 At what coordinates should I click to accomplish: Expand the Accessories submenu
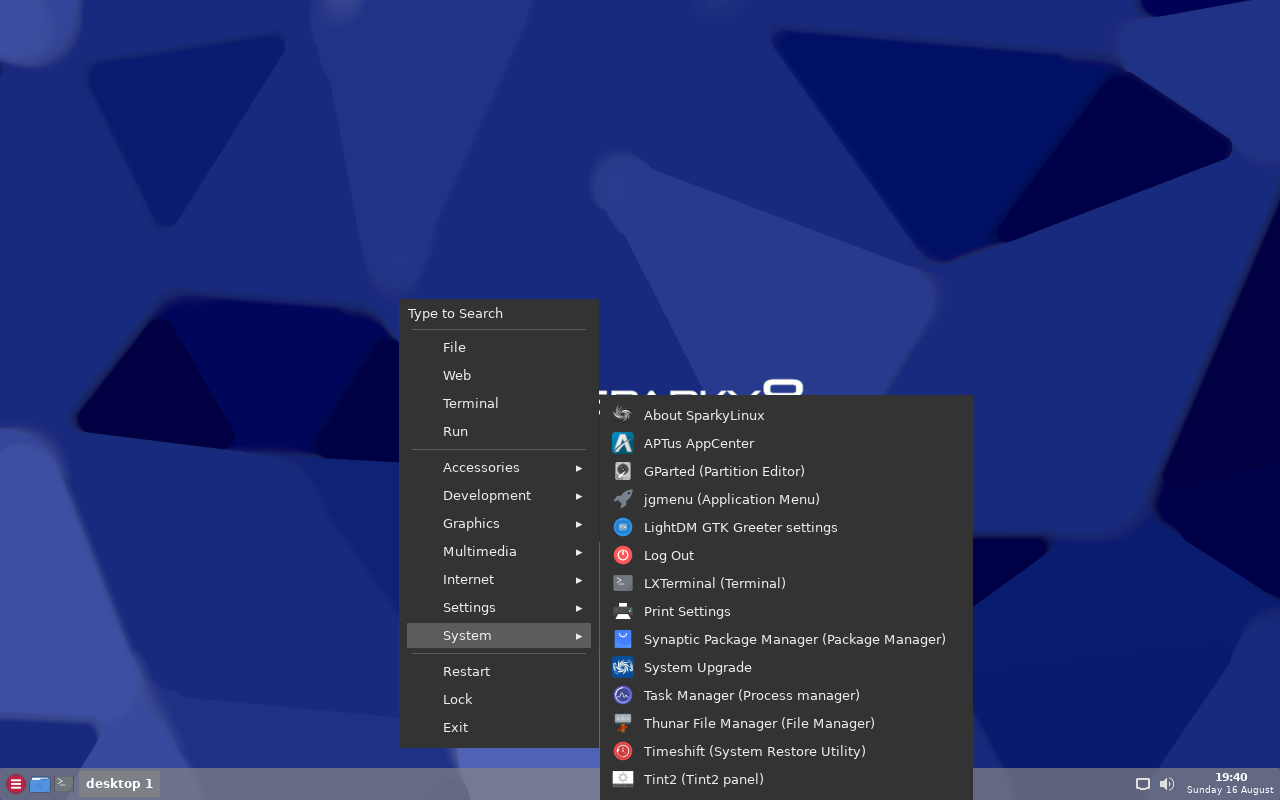tap(499, 468)
